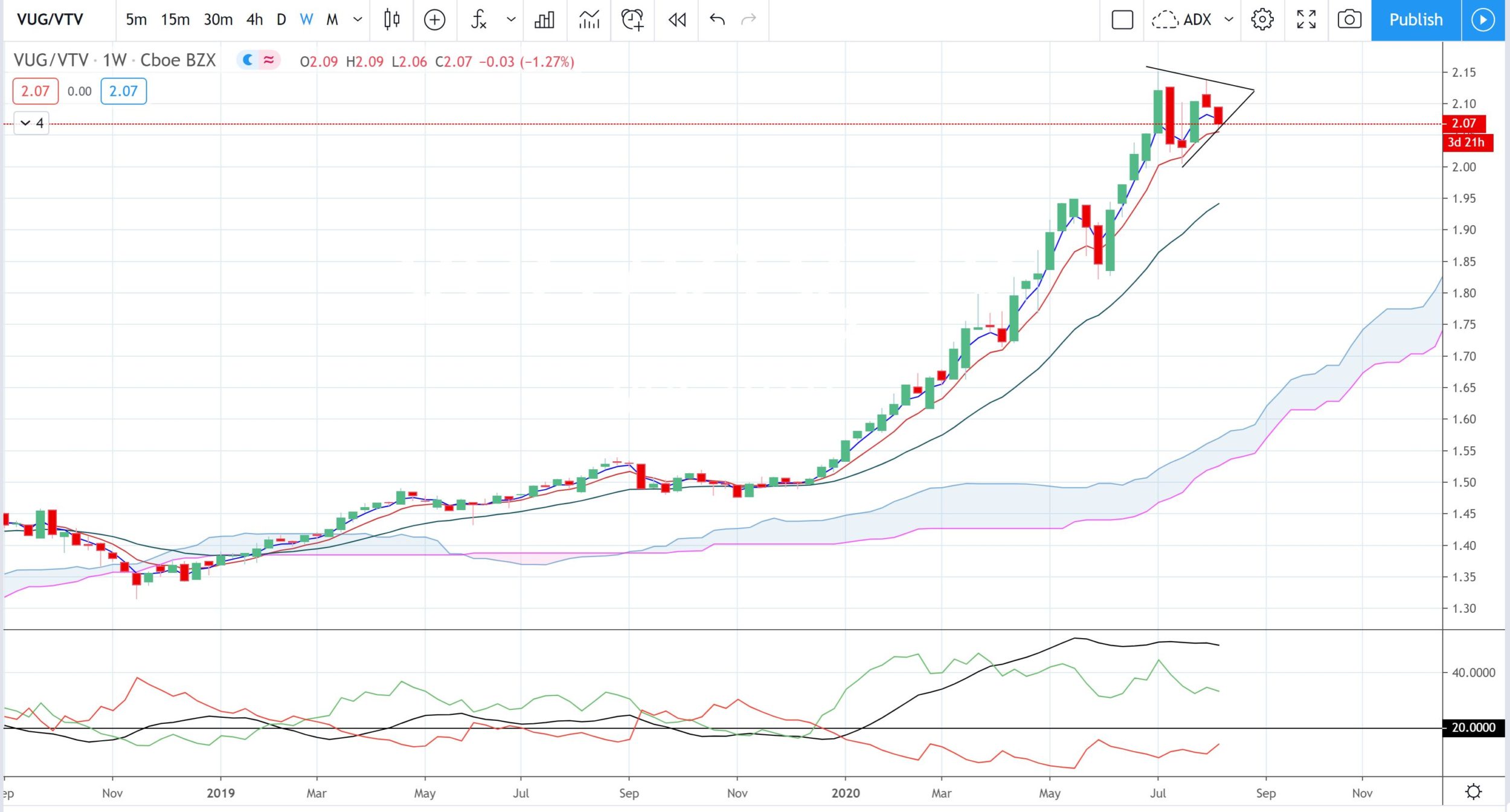Click the red 2.07 sell price box
This screenshot has width=1510, height=812.
[x=35, y=91]
